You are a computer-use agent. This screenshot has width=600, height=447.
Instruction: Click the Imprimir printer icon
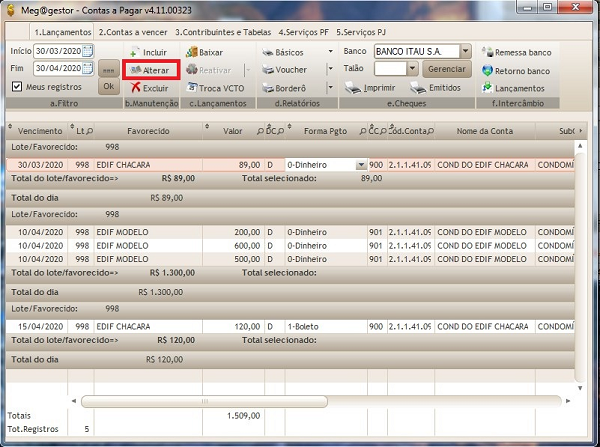(x=352, y=88)
